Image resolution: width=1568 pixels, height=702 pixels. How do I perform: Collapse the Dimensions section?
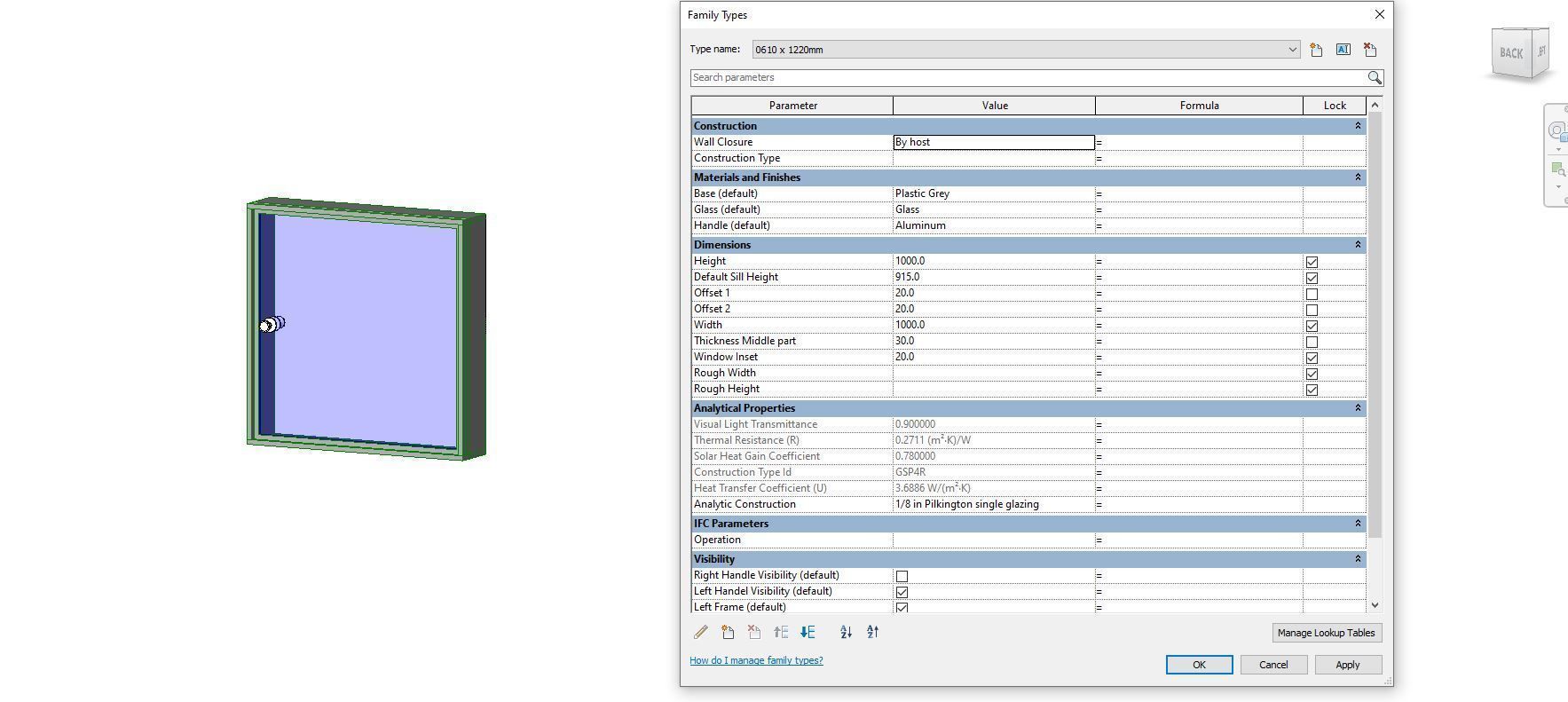click(x=1357, y=245)
